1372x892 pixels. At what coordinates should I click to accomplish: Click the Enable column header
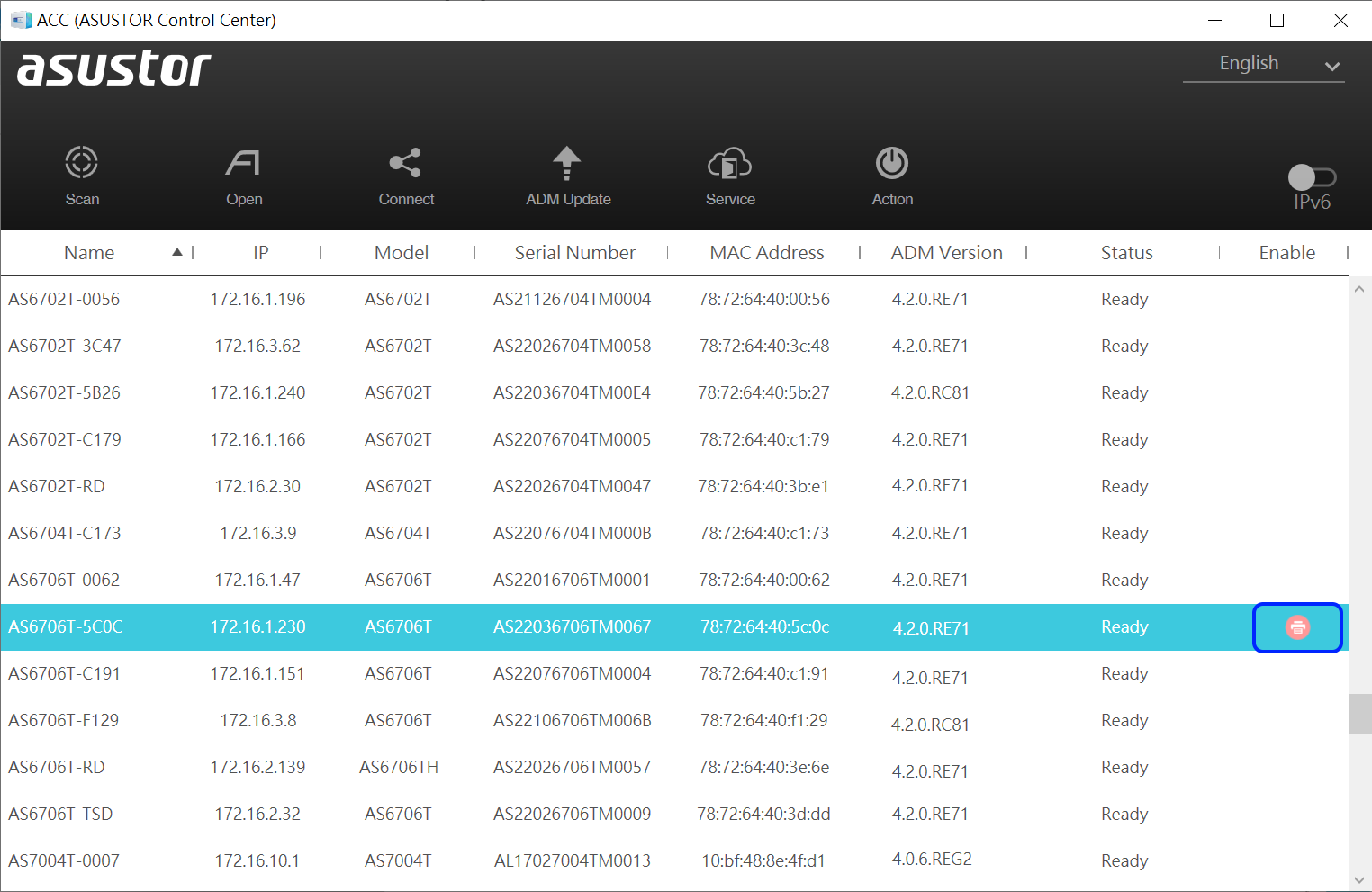1287,253
